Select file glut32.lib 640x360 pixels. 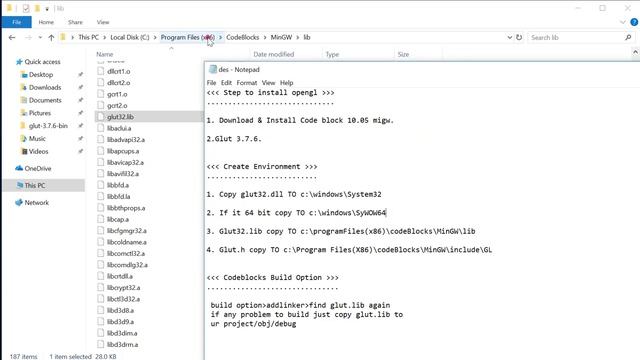click(x=120, y=117)
